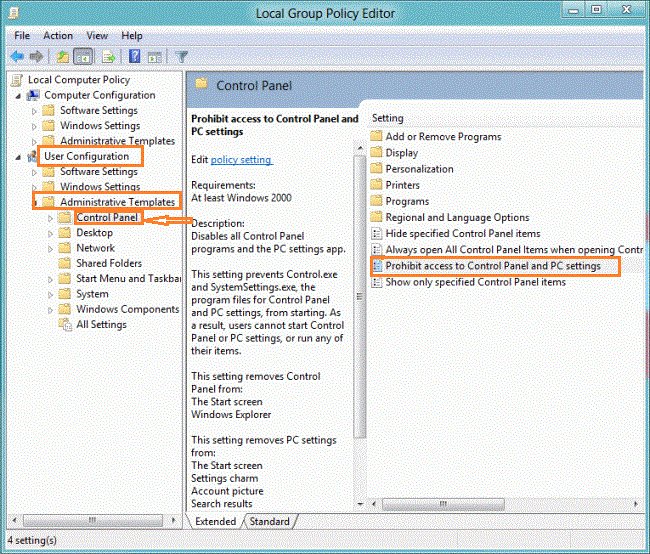Expand the Control Panel tree node
The image size is (650, 554).
tap(50, 219)
